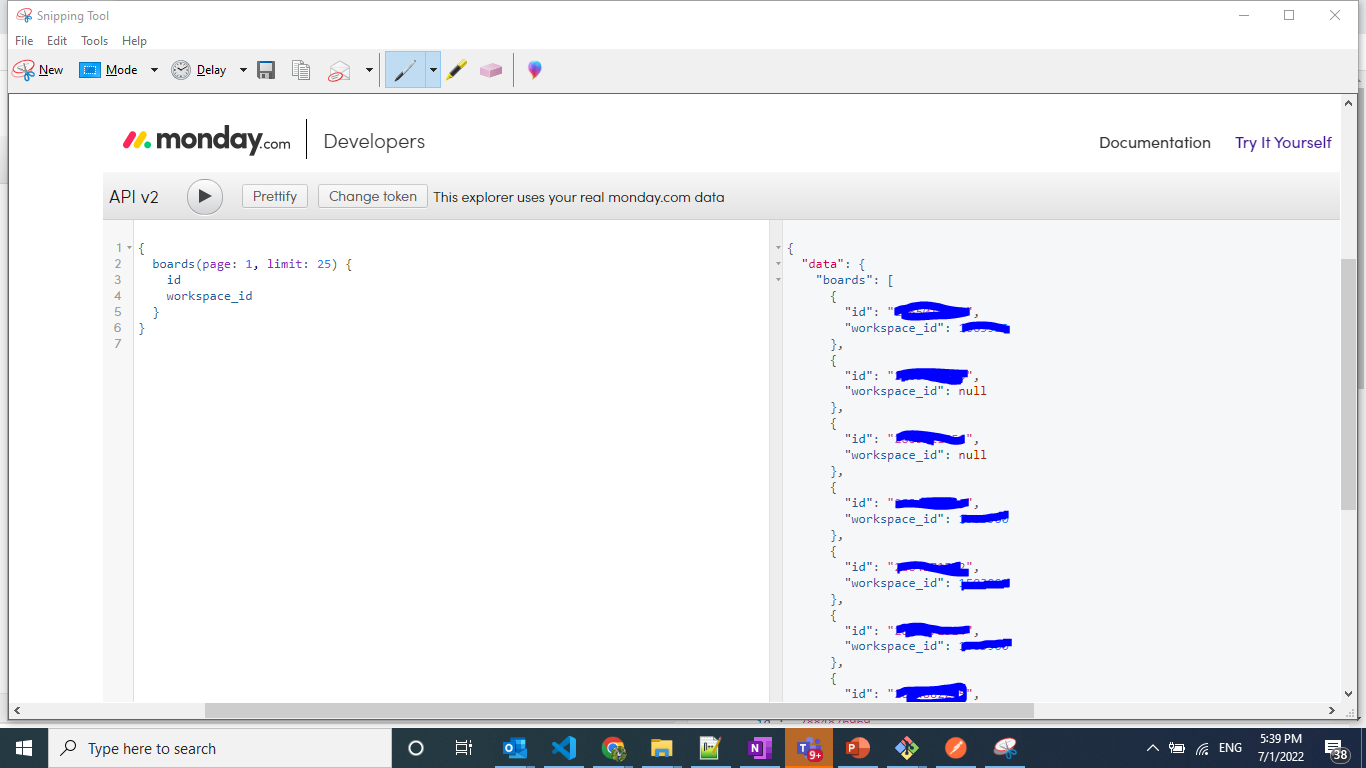Image resolution: width=1366 pixels, height=768 pixels.
Task: Select the yellow Highlighter tool
Action: tap(457, 70)
